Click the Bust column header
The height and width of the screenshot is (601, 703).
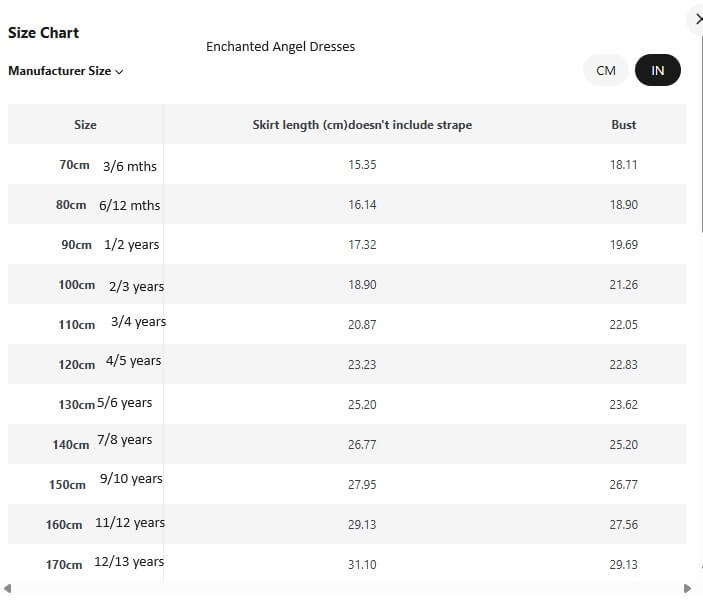tap(623, 125)
